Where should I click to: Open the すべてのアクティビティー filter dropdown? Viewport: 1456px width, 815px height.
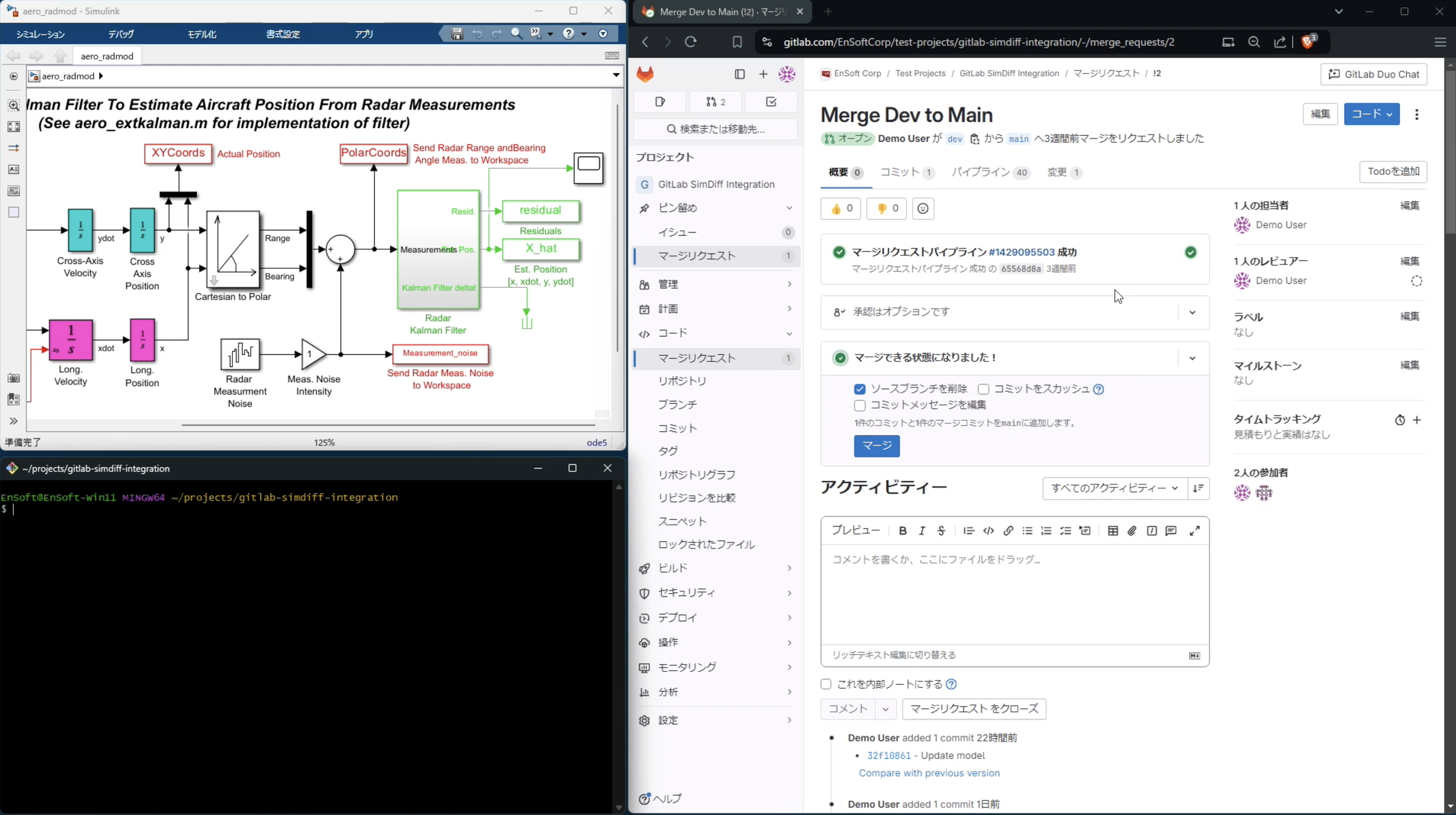1114,488
